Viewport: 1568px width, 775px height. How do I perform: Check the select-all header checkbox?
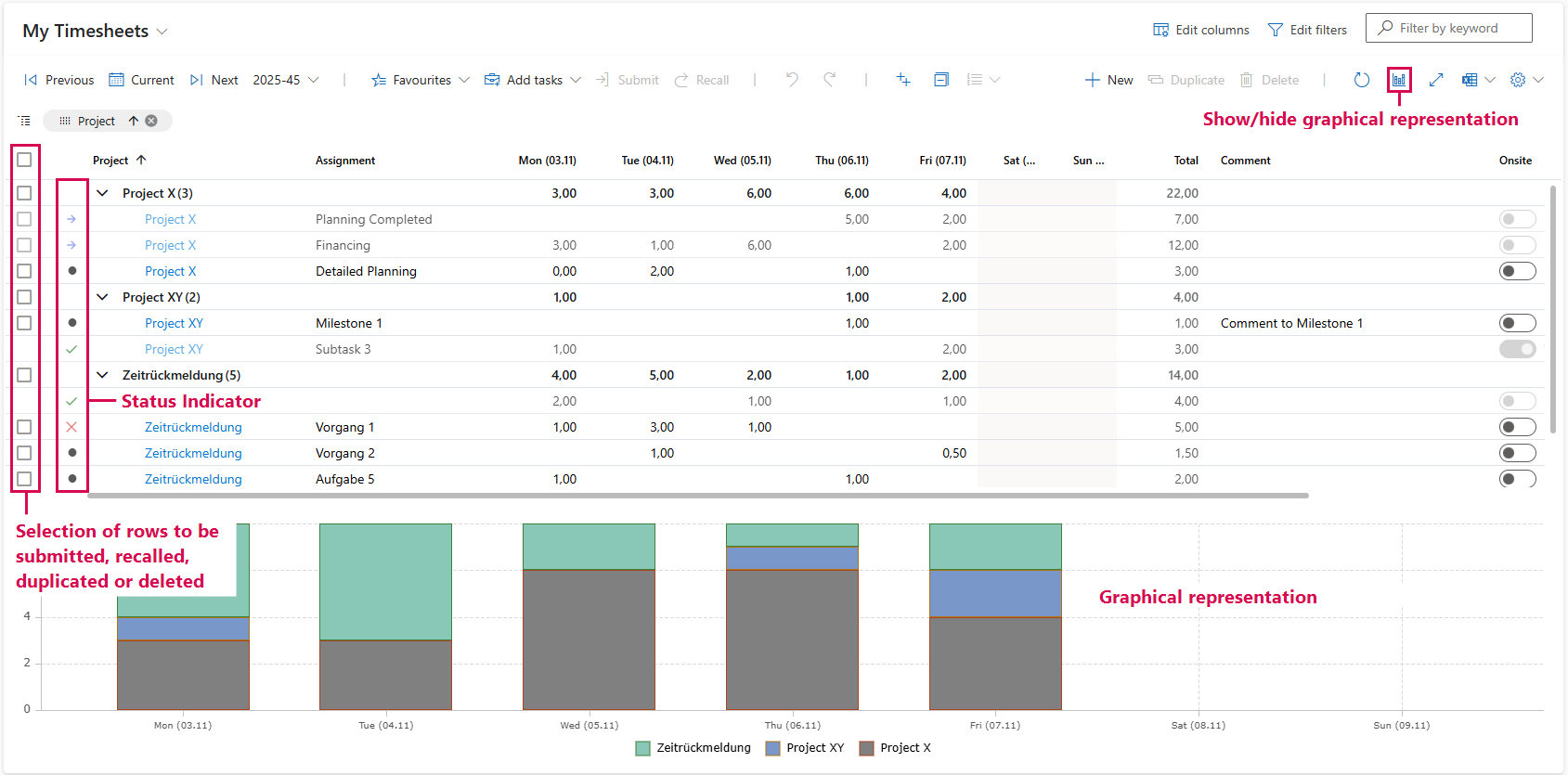[24, 160]
